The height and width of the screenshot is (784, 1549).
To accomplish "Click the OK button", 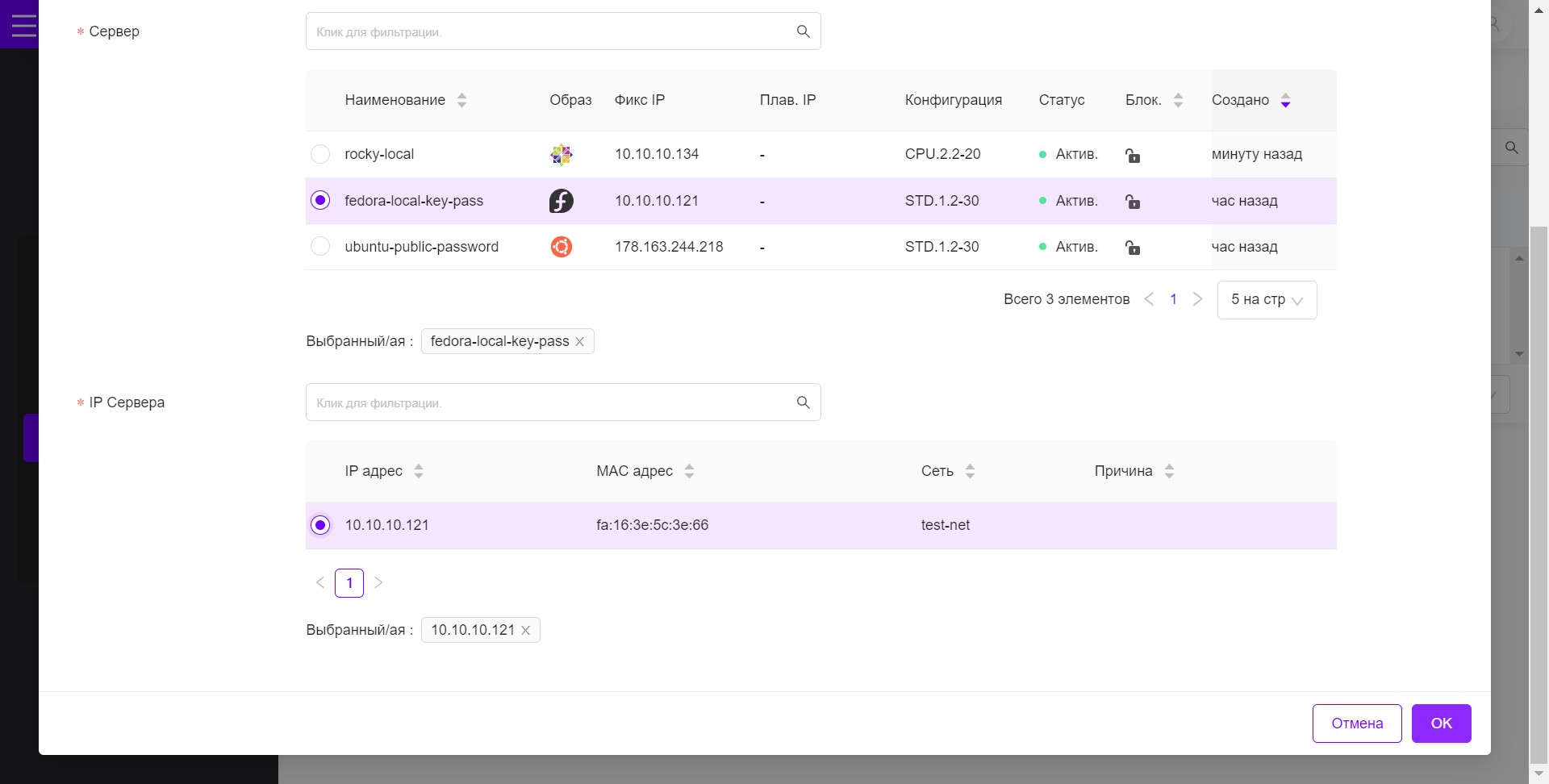I will tap(1441, 724).
